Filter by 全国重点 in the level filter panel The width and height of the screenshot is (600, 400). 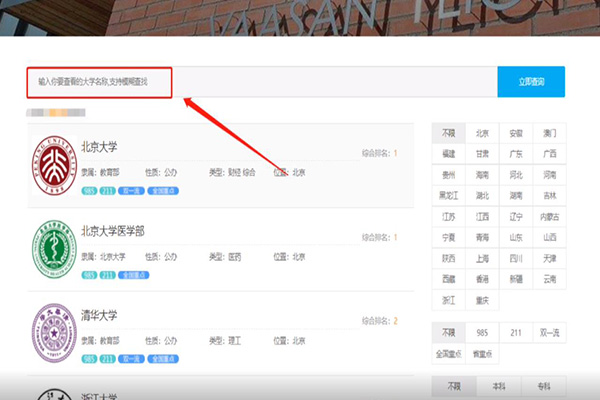tap(448, 354)
